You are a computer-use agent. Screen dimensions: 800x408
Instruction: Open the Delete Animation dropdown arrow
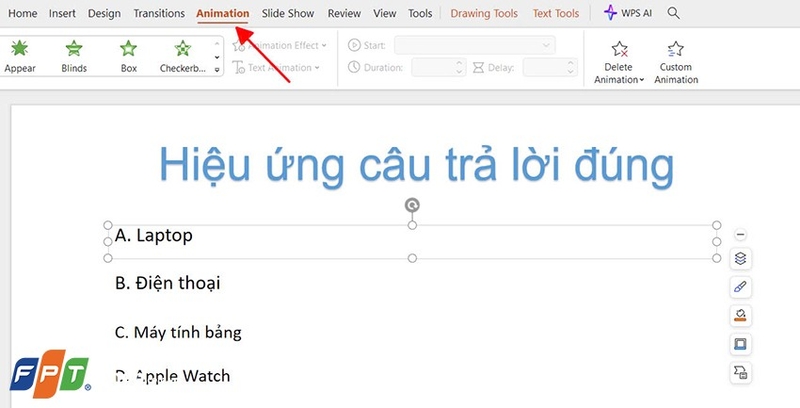pyautogui.click(x=641, y=80)
